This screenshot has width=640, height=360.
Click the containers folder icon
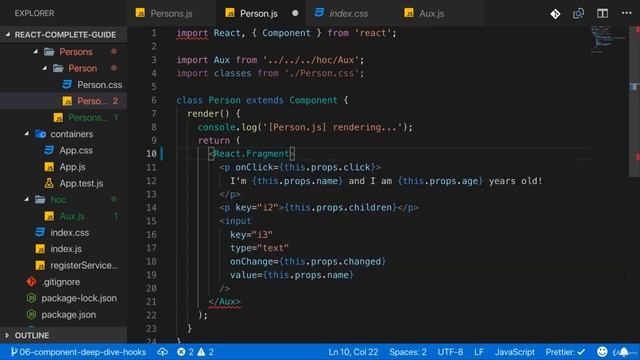click(x=40, y=134)
